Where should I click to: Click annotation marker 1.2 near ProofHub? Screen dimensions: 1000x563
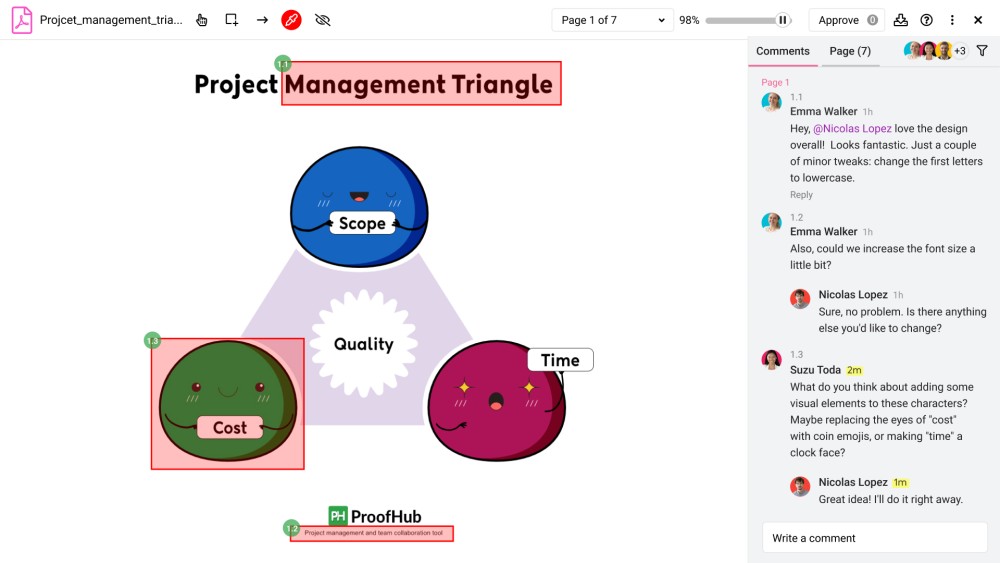(x=291, y=528)
